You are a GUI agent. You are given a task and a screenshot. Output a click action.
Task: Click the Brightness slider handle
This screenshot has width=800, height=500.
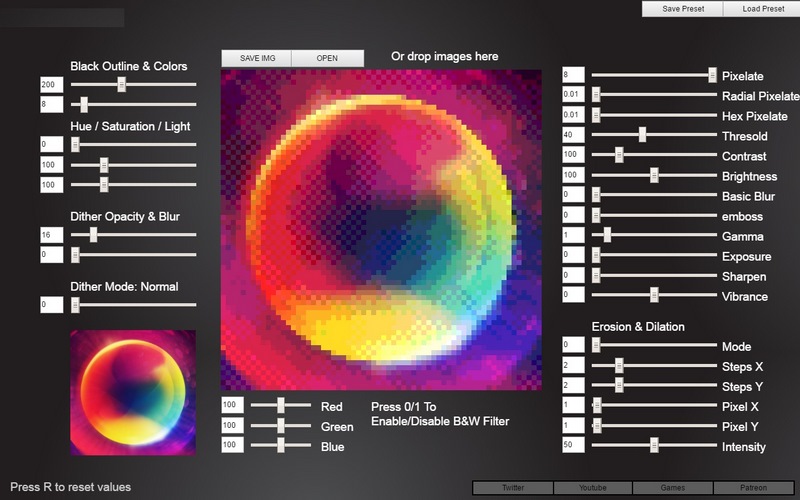click(x=654, y=175)
